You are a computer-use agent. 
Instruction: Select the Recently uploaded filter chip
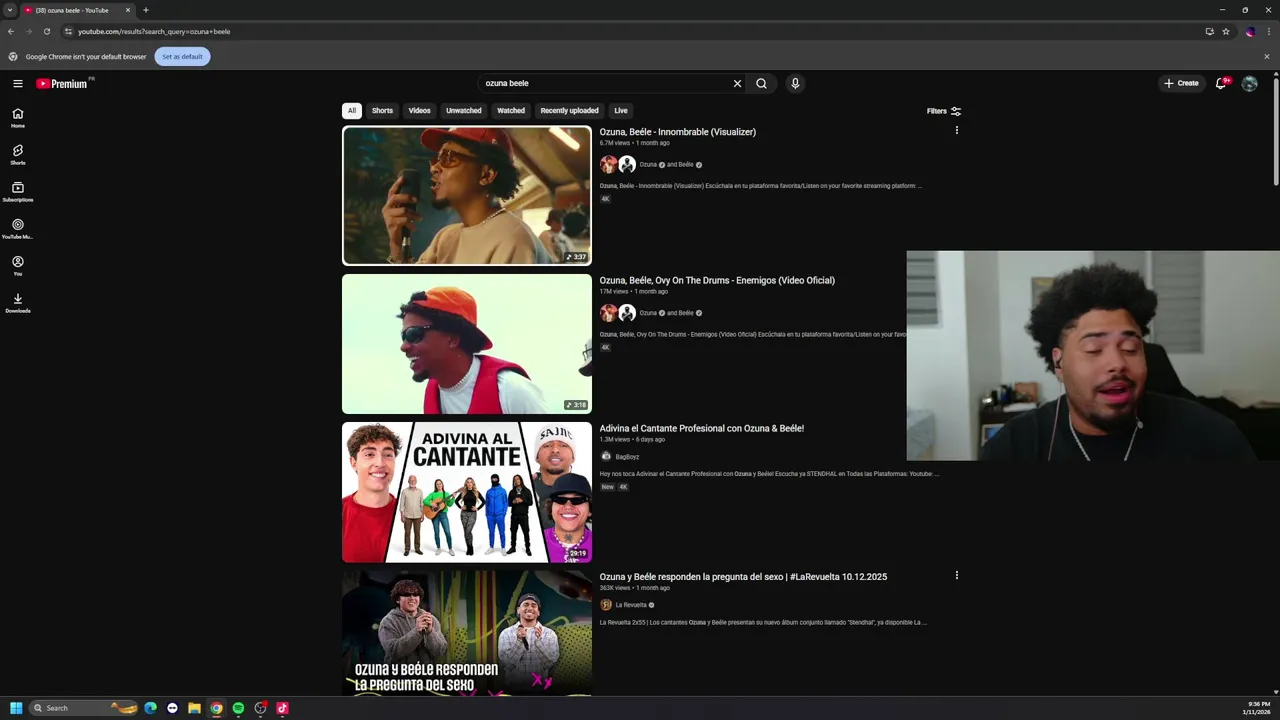pyautogui.click(x=570, y=111)
